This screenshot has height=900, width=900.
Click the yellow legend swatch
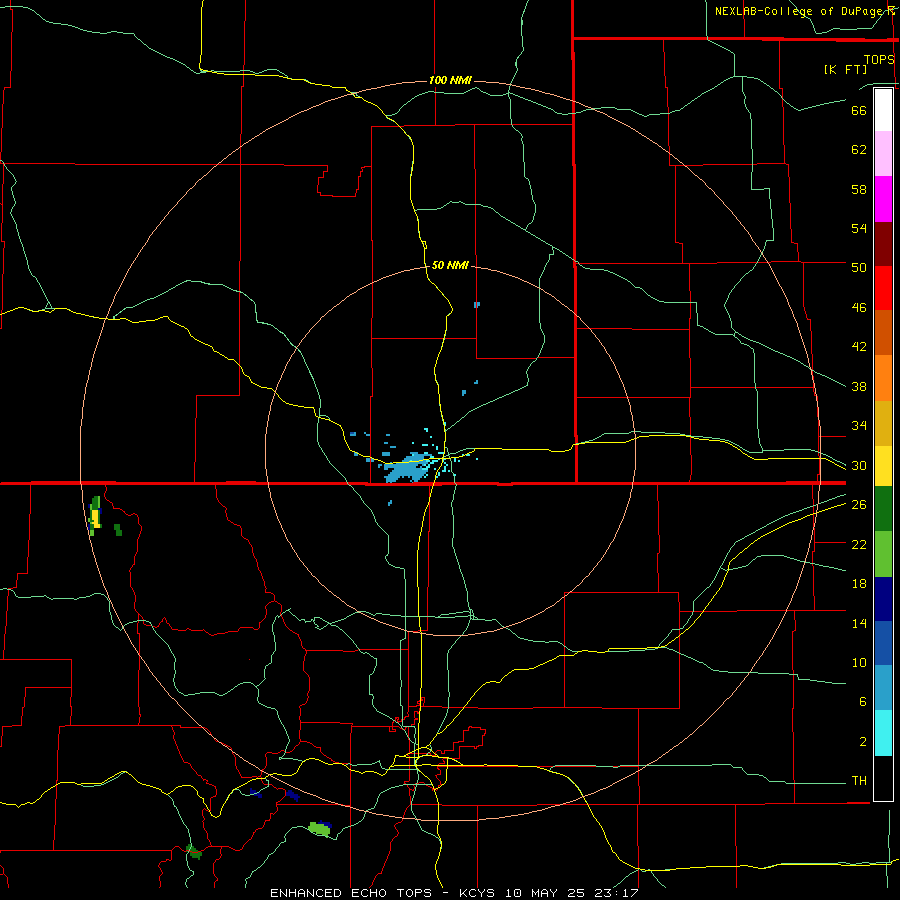pos(883,466)
